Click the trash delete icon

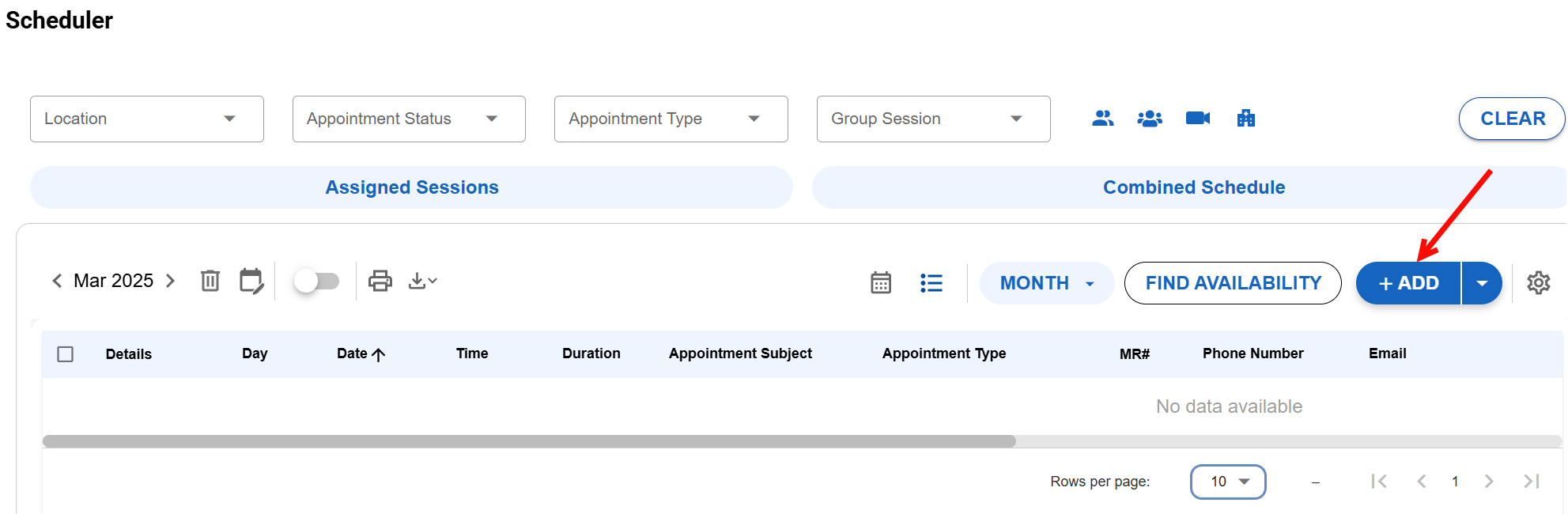coord(210,281)
